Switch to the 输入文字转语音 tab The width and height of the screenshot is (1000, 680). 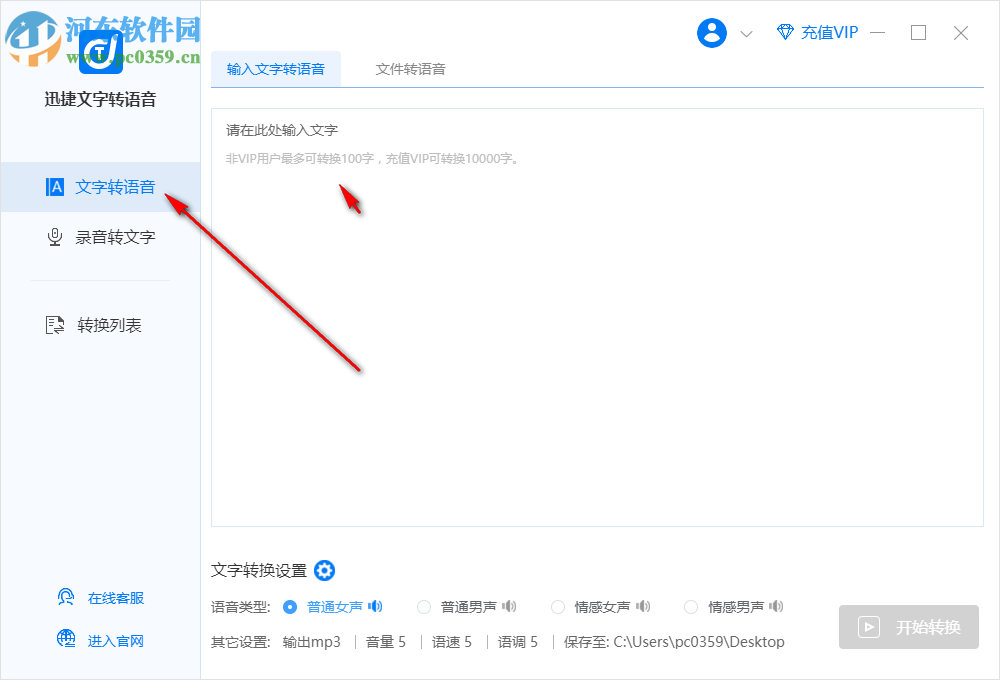pos(277,69)
